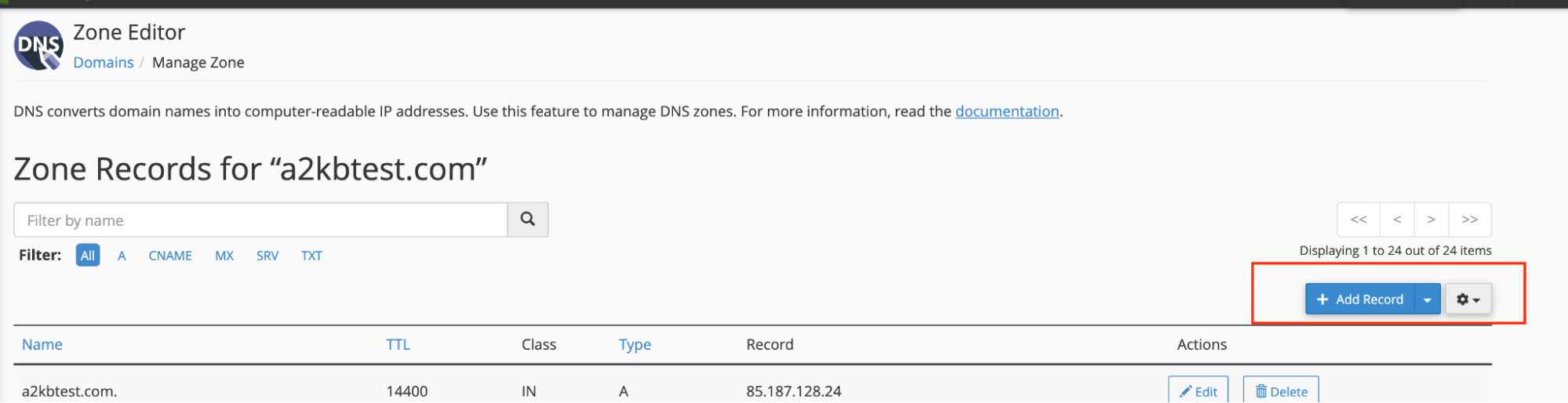Image resolution: width=1568 pixels, height=403 pixels.
Task: Filter records by TXT type
Action: click(x=311, y=256)
